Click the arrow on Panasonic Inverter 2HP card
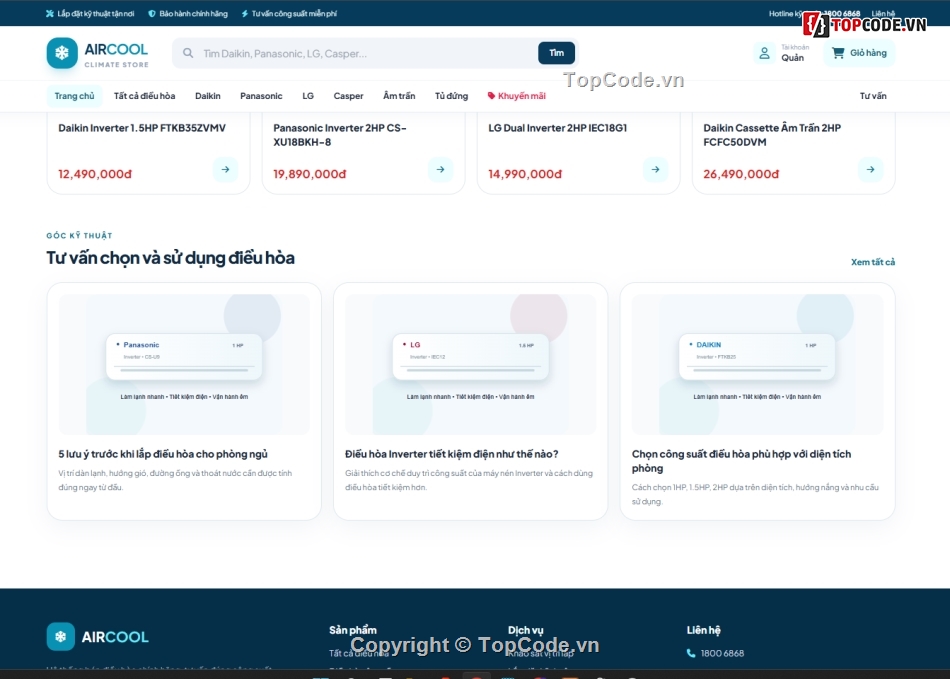The width and height of the screenshot is (950, 679). [x=440, y=170]
